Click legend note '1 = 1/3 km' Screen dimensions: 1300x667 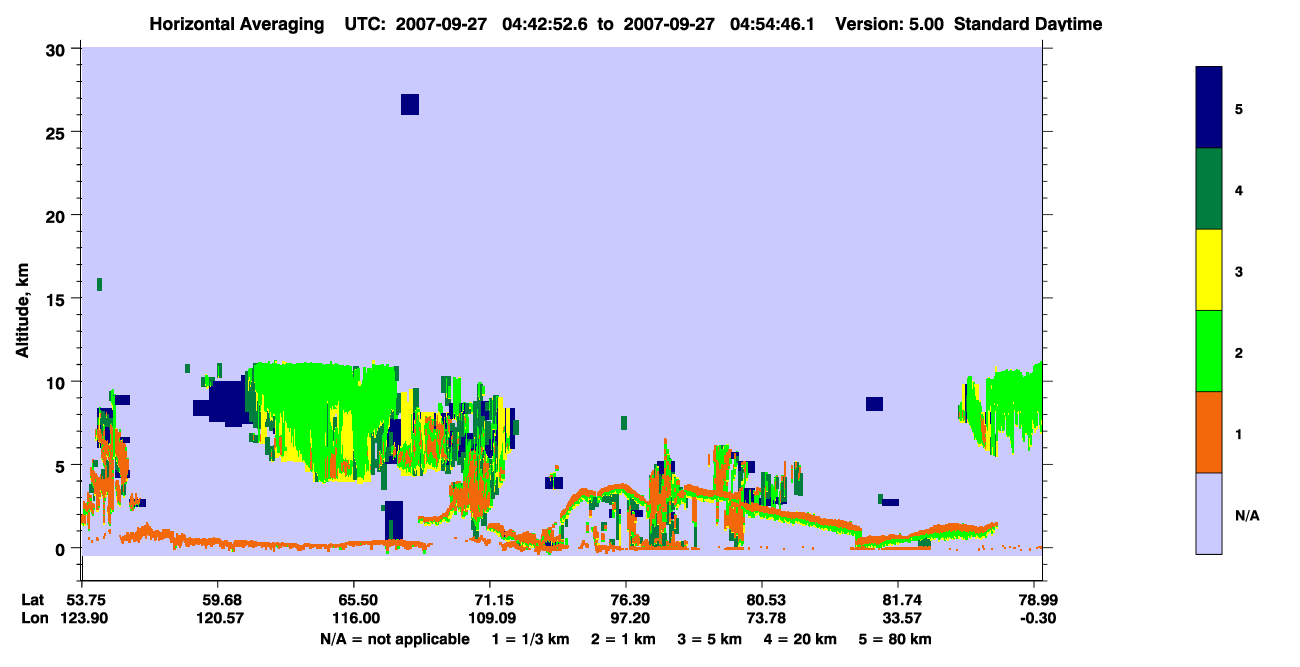click(530, 639)
